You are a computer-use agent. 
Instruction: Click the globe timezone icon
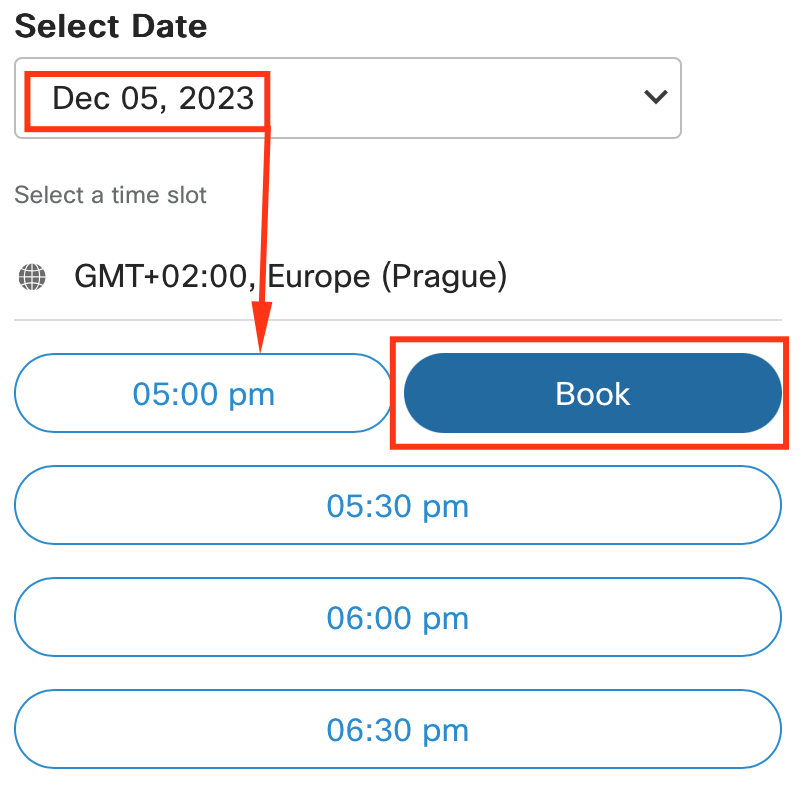tap(32, 276)
